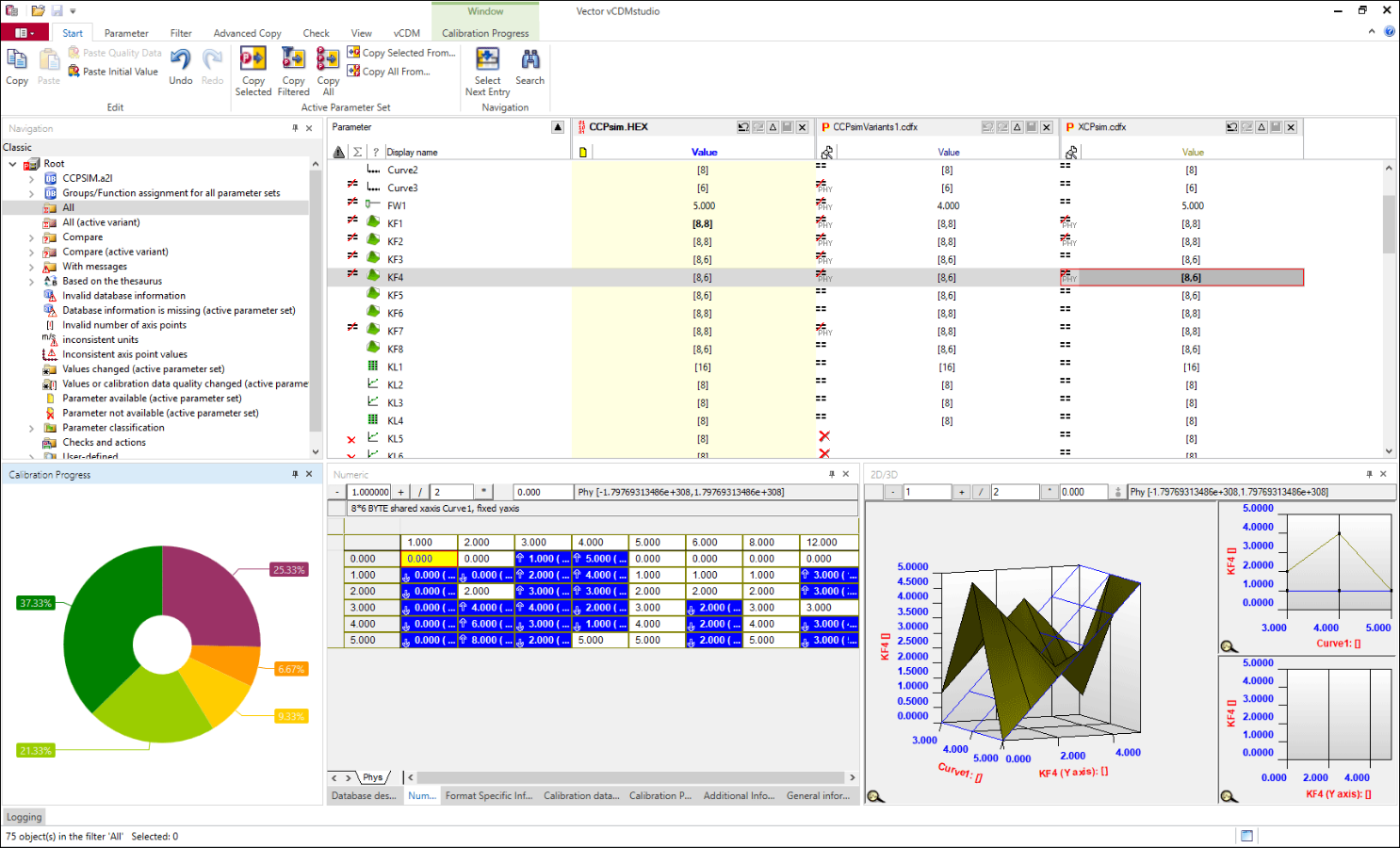Open Search with the binoculars icon
The image size is (1400, 848).
click(530, 59)
